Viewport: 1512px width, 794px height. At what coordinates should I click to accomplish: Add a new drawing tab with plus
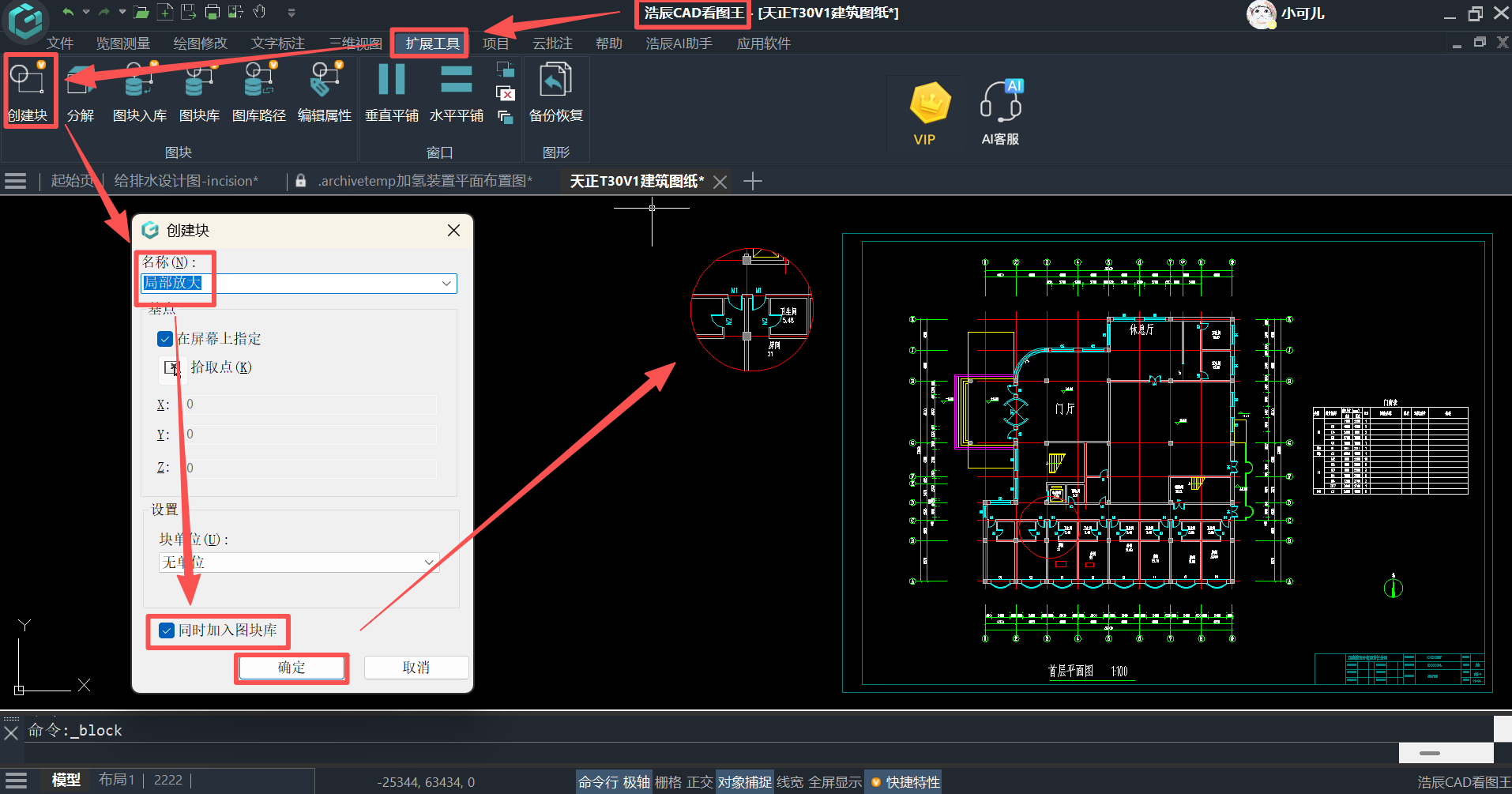(x=753, y=181)
